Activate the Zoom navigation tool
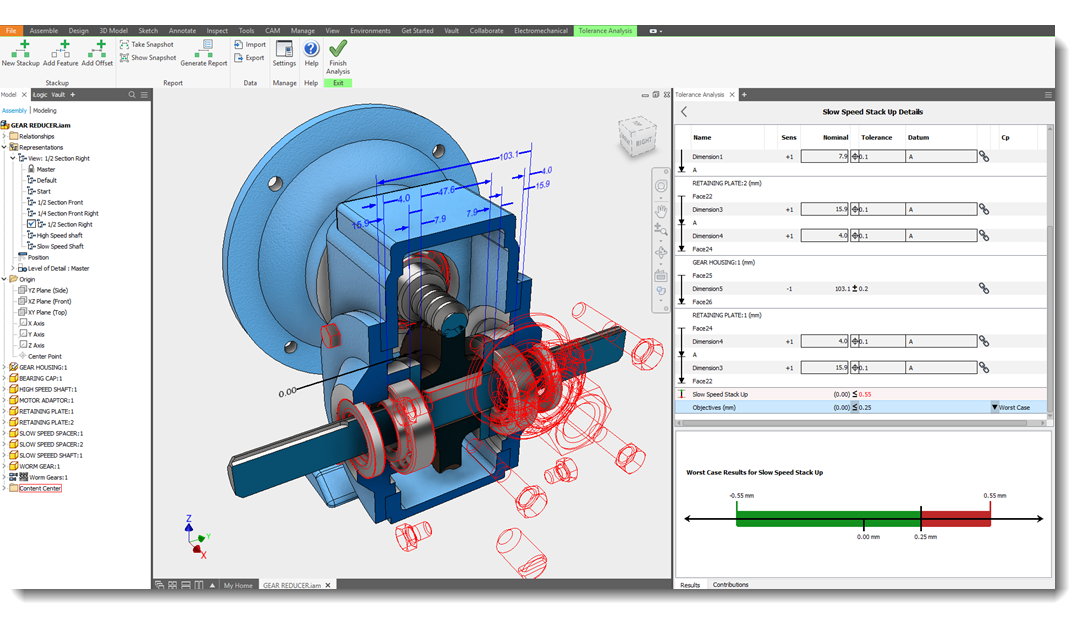This screenshot has height=618, width=1080. pos(661,229)
